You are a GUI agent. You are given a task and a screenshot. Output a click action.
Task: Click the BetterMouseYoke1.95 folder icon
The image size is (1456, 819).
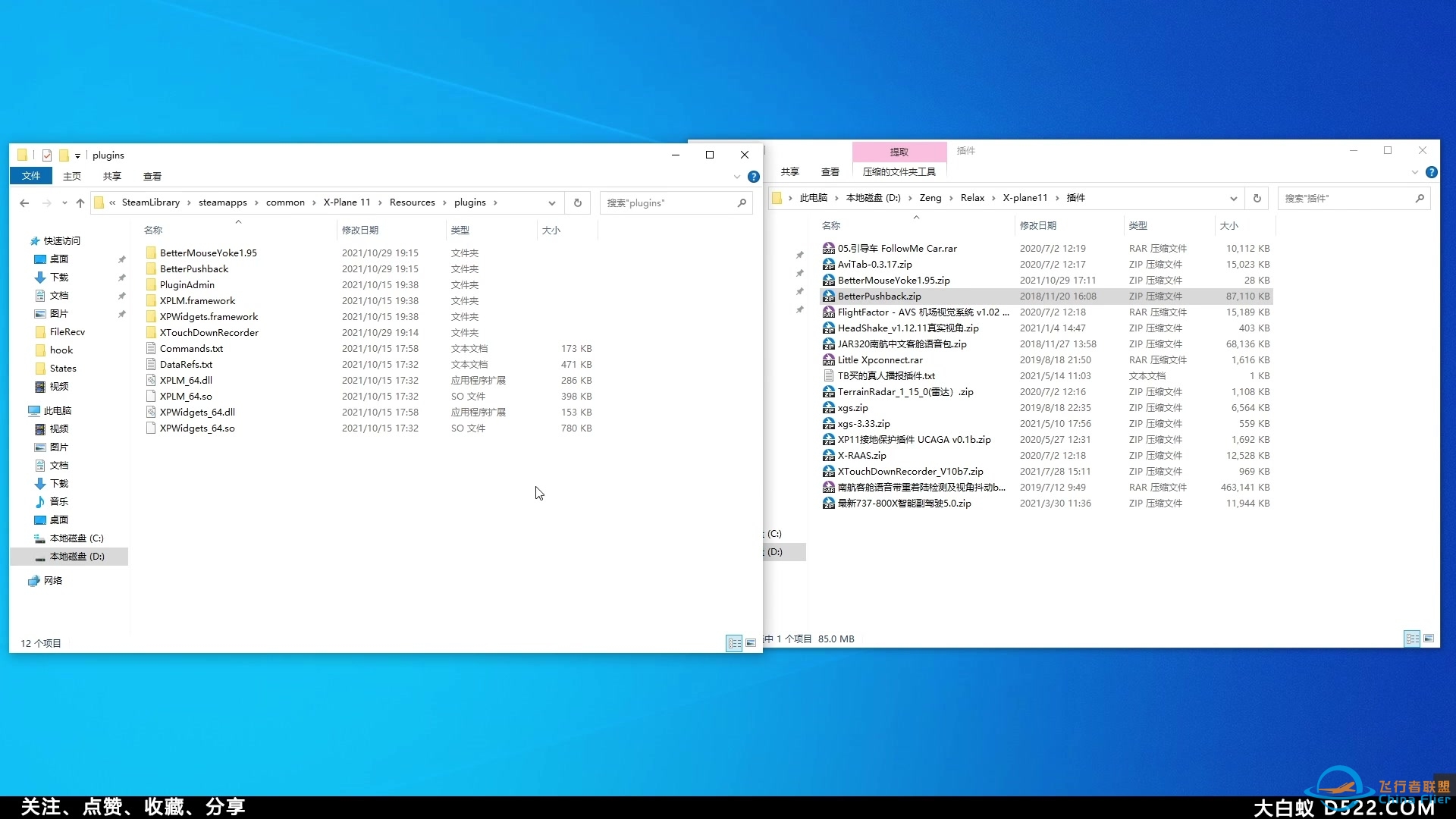150,252
